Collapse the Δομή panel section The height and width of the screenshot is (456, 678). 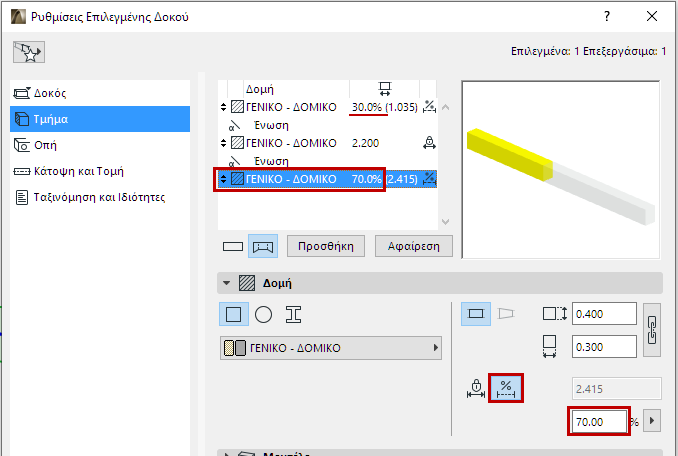227,283
